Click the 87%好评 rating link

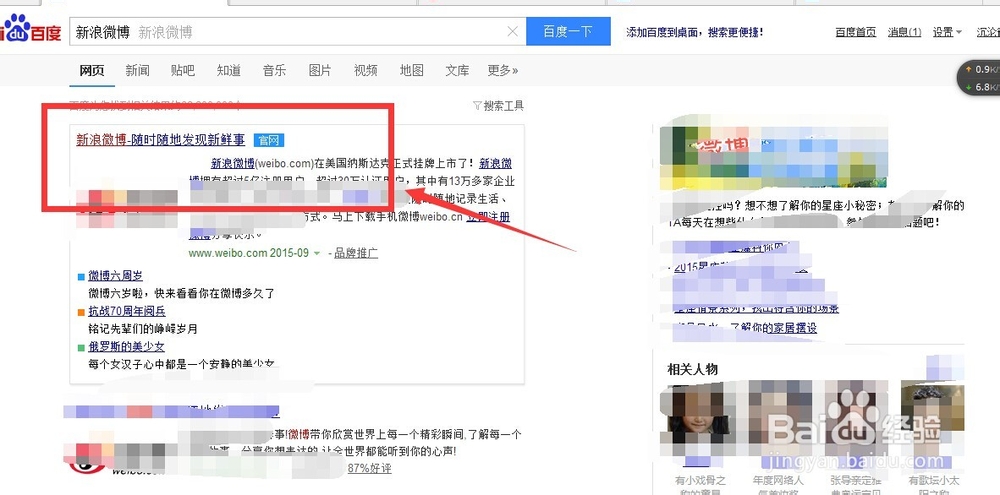(x=369, y=469)
